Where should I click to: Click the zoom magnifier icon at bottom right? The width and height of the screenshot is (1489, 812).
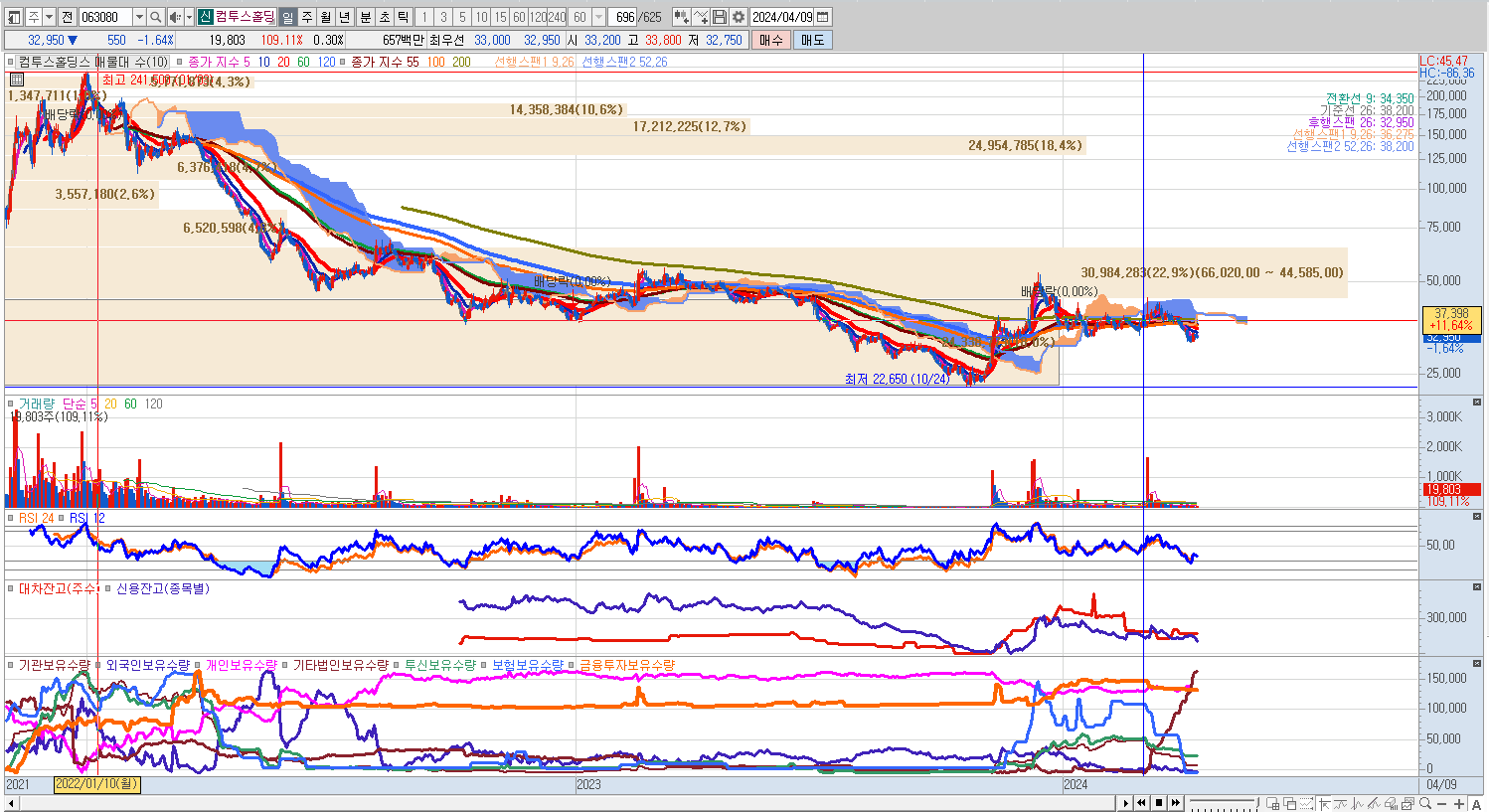pos(1424,803)
